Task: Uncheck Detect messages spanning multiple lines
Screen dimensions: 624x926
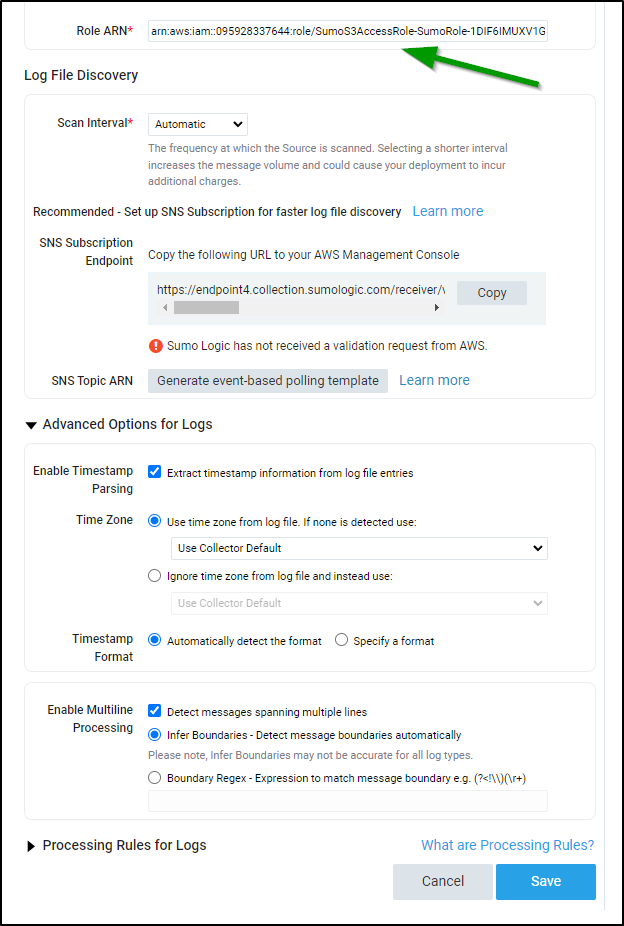Action: pyautogui.click(x=155, y=711)
